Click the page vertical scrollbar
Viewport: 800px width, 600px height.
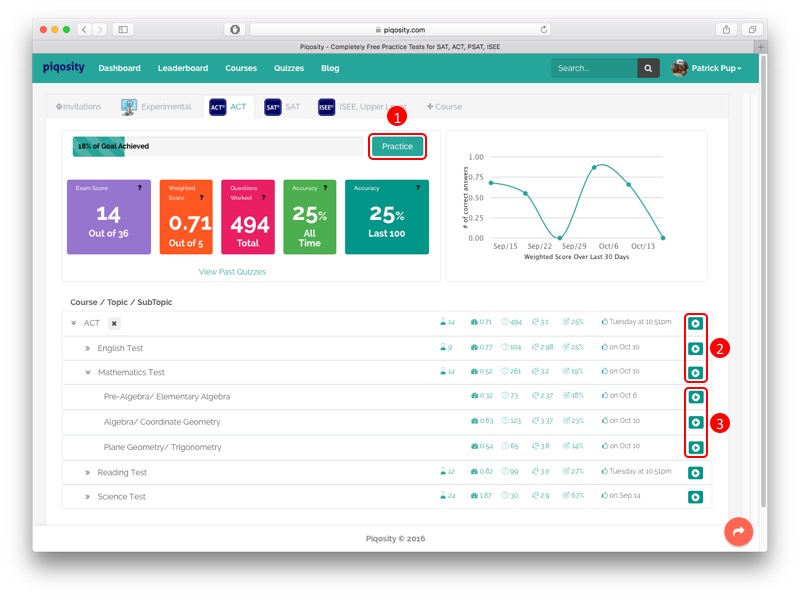(x=763, y=281)
